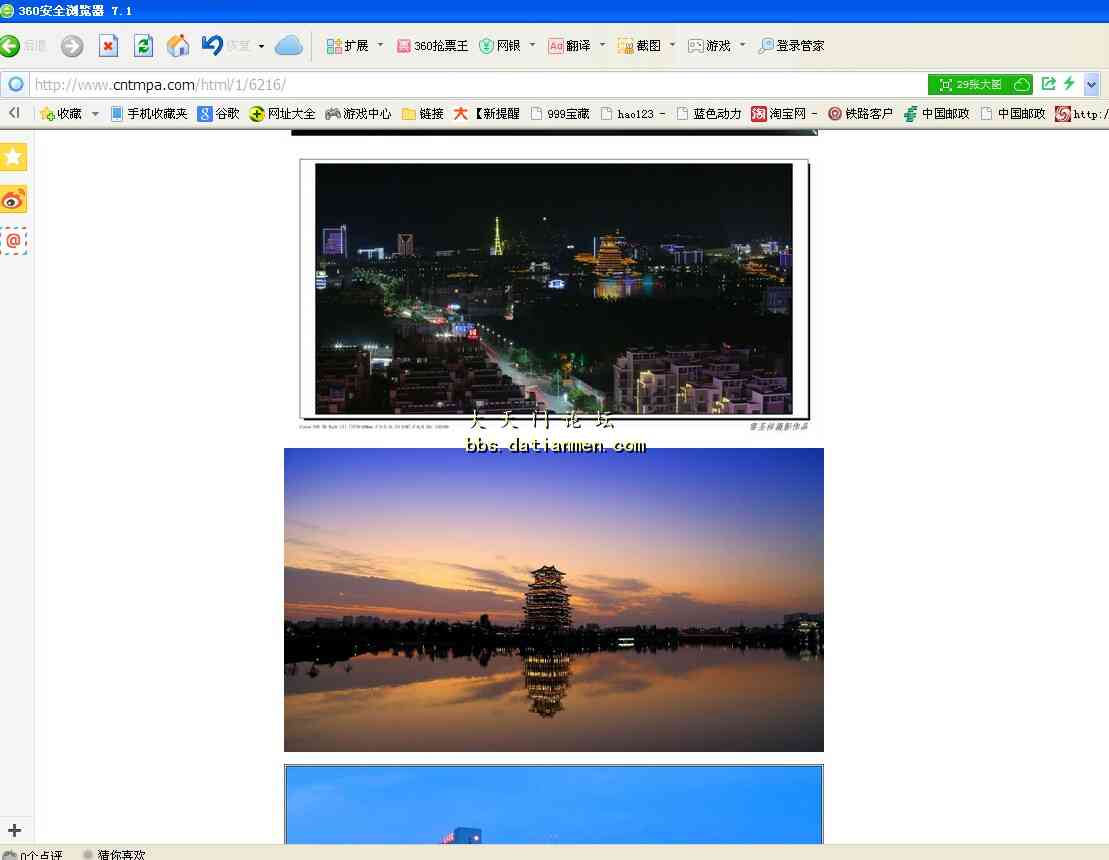Collapse the bookmarks bar with left chevron
Image resolution: width=1109 pixels, height=860 pixels.
coord(14,113)
